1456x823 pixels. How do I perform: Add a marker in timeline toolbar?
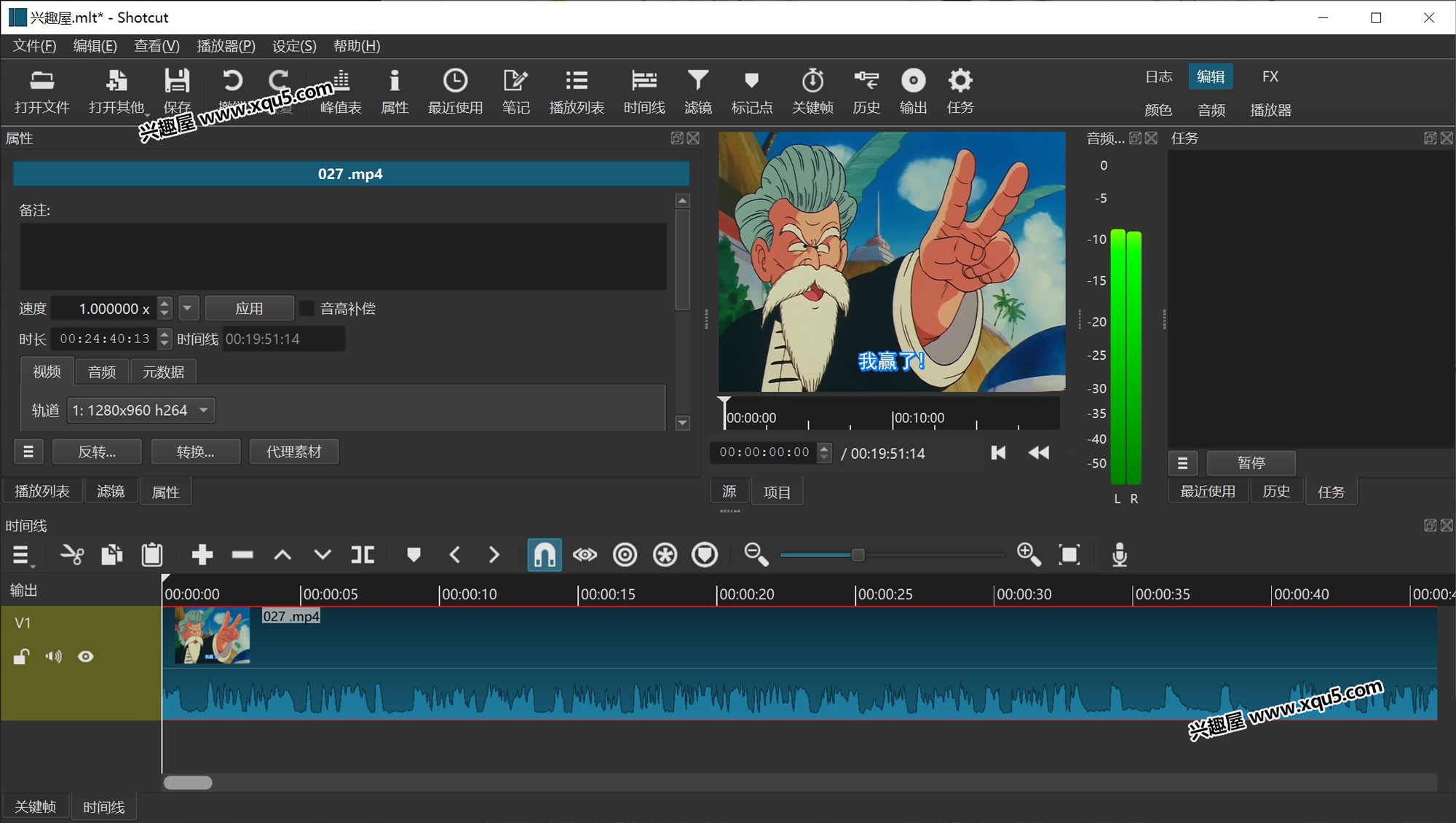414,555
